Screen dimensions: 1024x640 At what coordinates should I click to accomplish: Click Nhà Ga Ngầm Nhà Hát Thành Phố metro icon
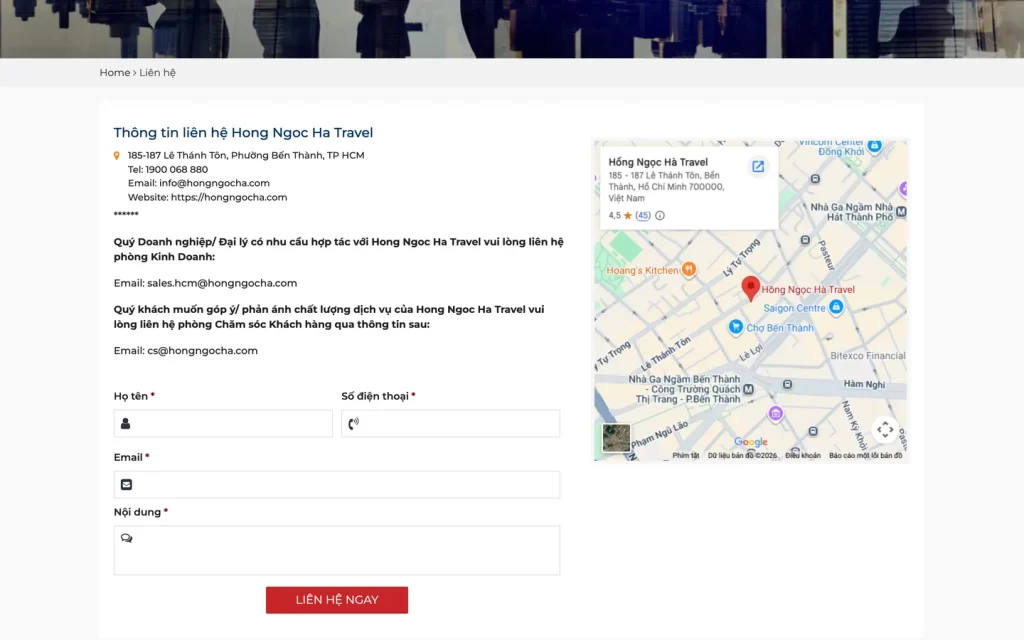tap(901, 212)
